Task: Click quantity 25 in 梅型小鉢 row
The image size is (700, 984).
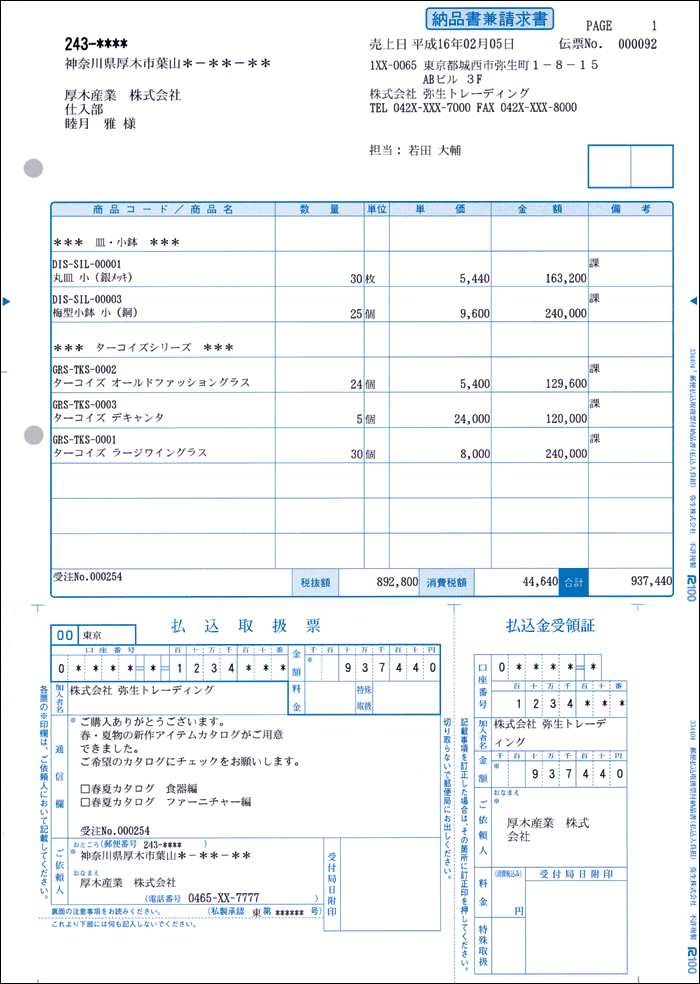Action: point(357,314)
